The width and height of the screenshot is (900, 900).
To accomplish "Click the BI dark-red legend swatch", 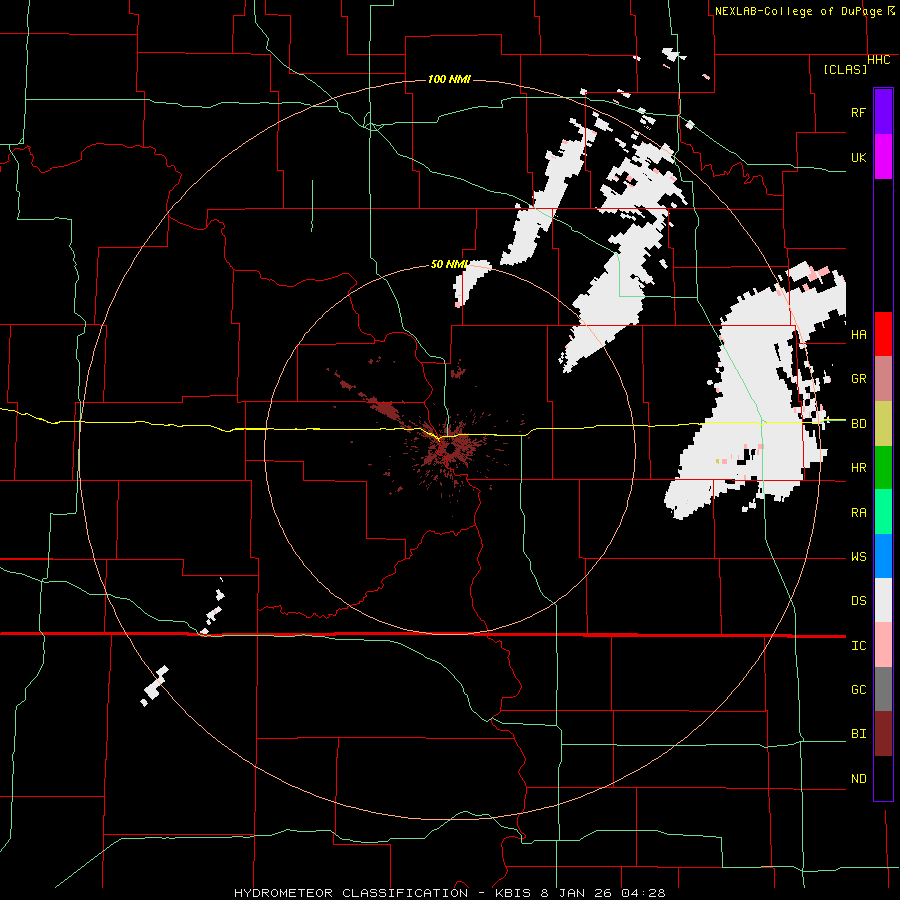I will coord(883,734).
